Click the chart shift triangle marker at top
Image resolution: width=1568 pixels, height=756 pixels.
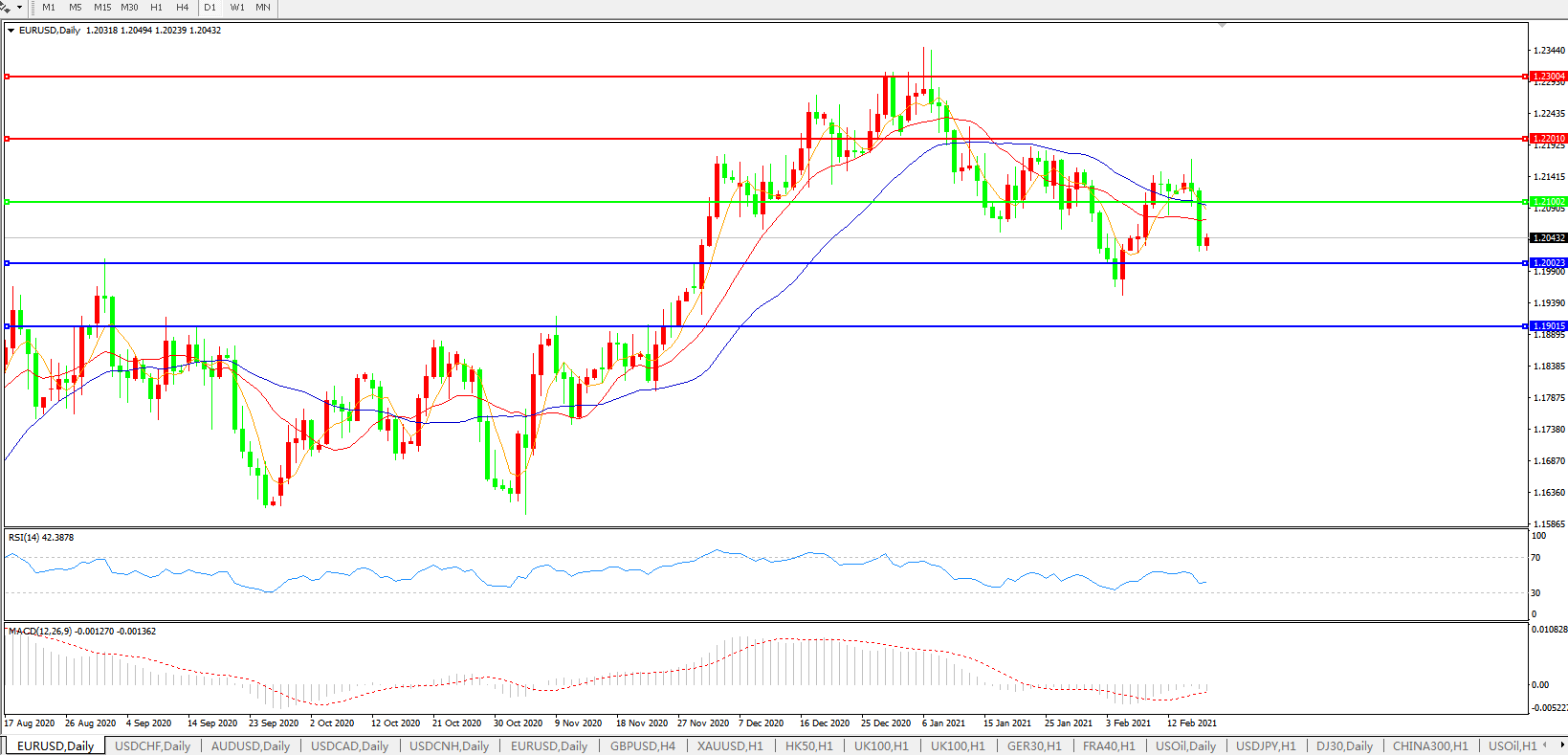[x=1222, y=25]
